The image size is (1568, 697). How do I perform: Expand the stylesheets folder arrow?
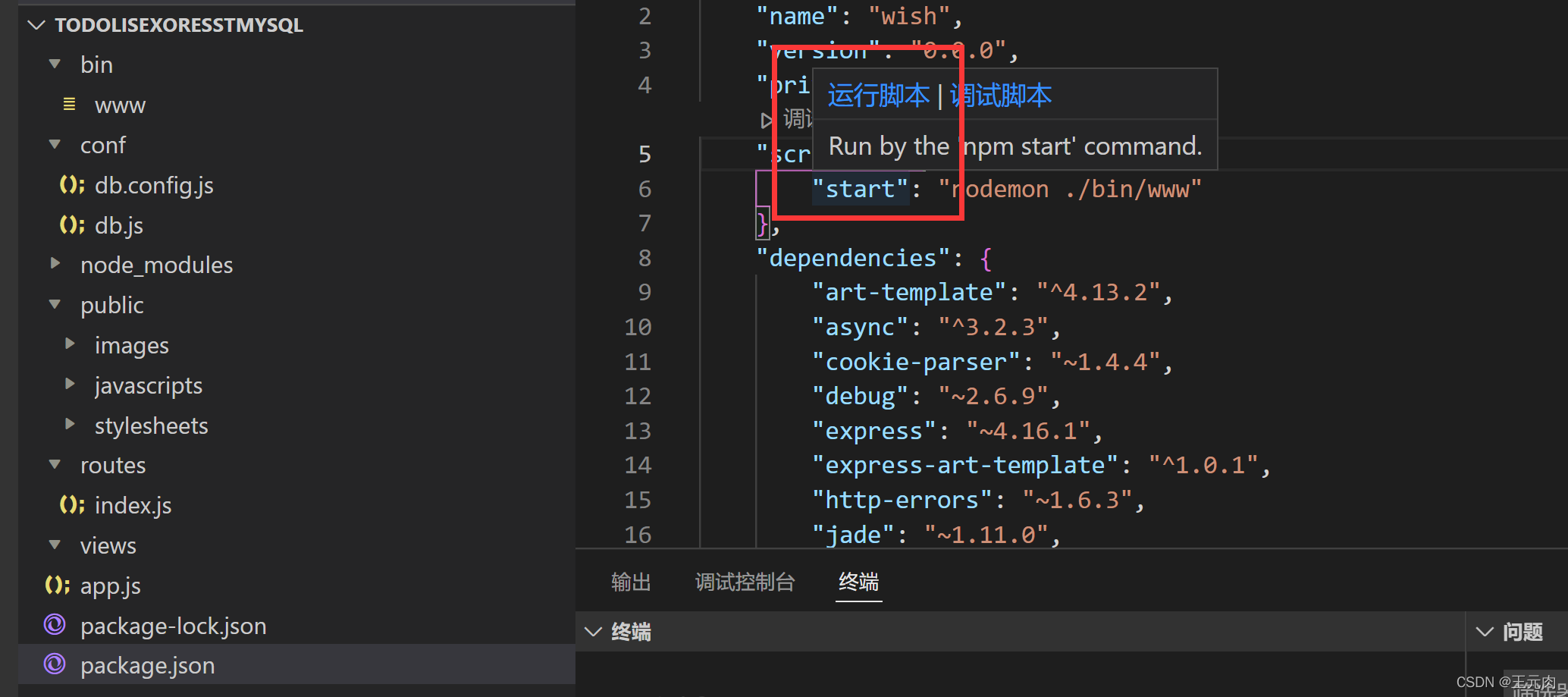(70, 424)
